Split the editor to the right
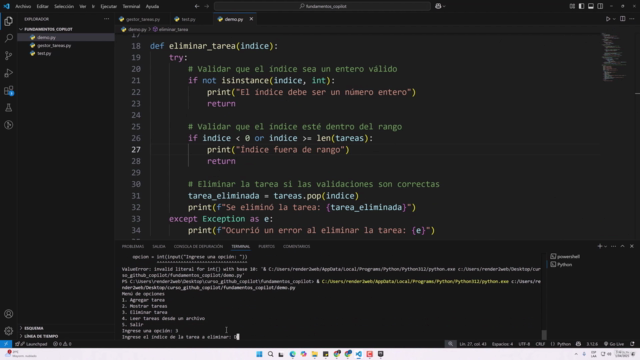This screenshot has width=640, height=360. tap(622, 19)
